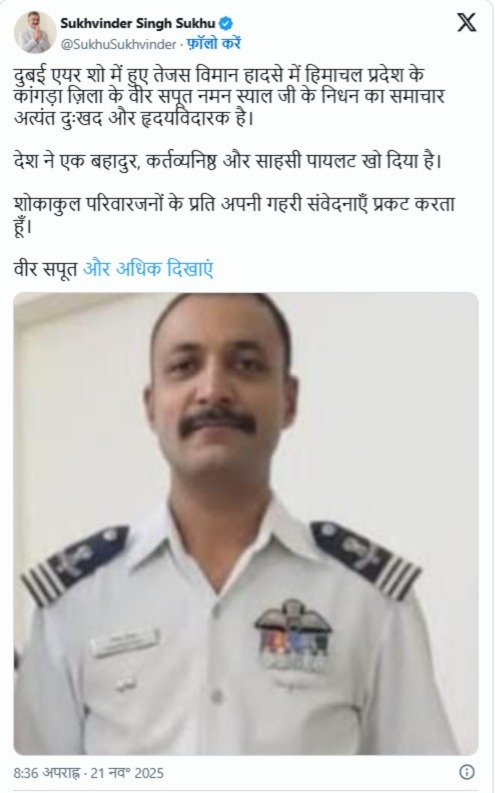Click the blue verified badge icon
This screenshot has height=793, width=495.
pyautogui.click(x=226, y=23)
